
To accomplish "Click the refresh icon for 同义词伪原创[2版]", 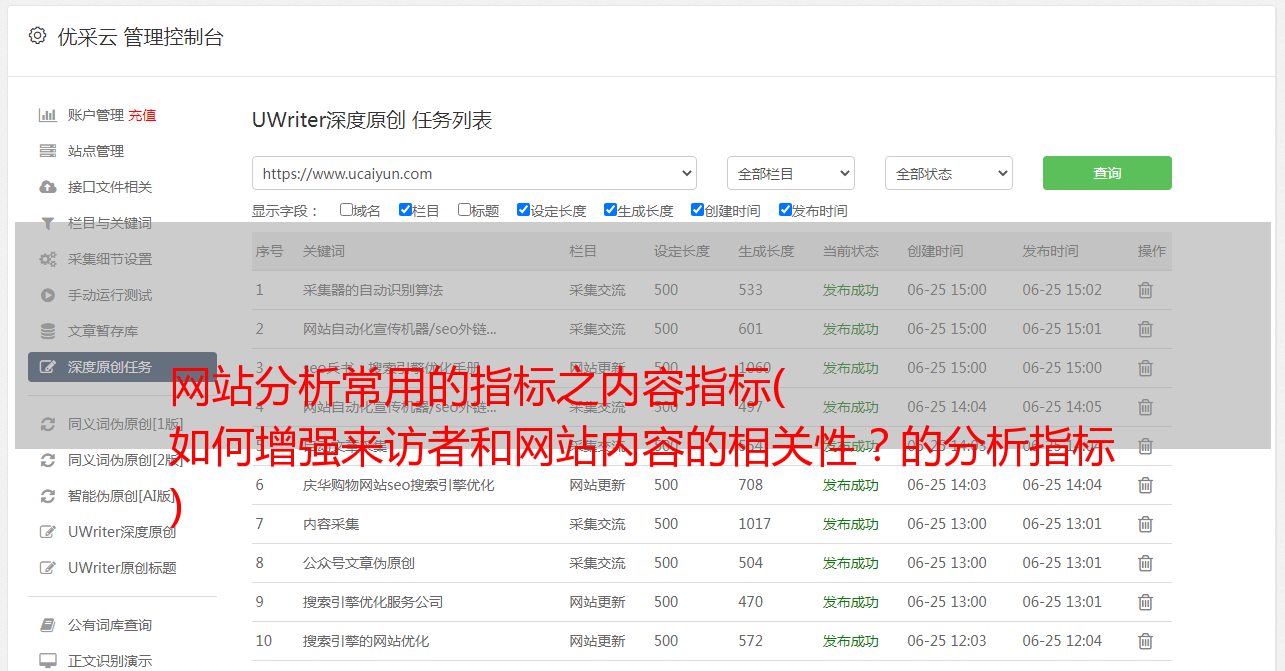I will tap(47, 460).
